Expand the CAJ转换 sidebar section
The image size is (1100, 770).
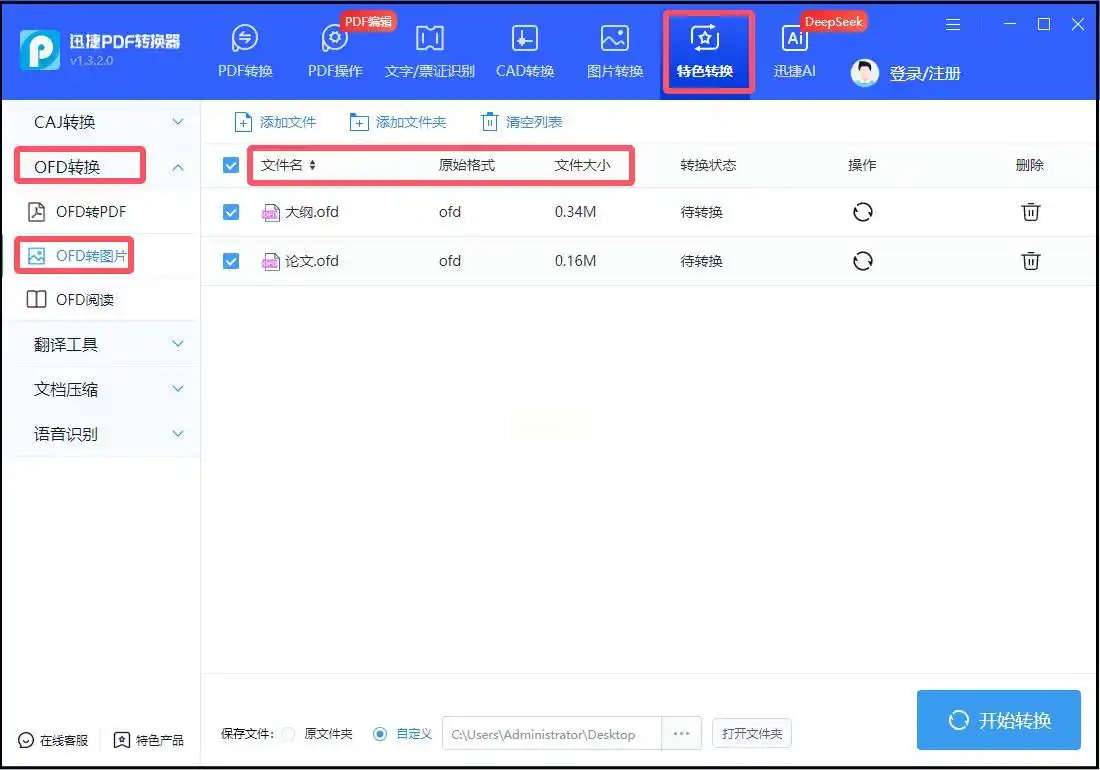(x=178, y=122)
